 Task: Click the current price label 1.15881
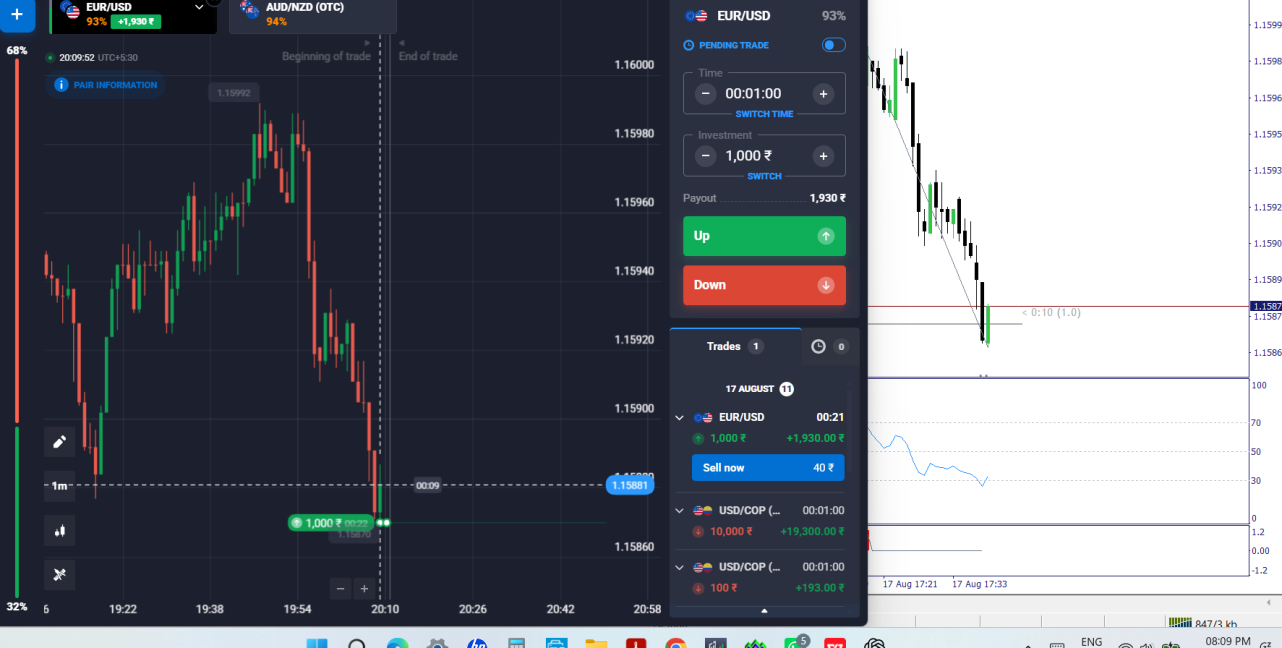[x=630, y=486]
